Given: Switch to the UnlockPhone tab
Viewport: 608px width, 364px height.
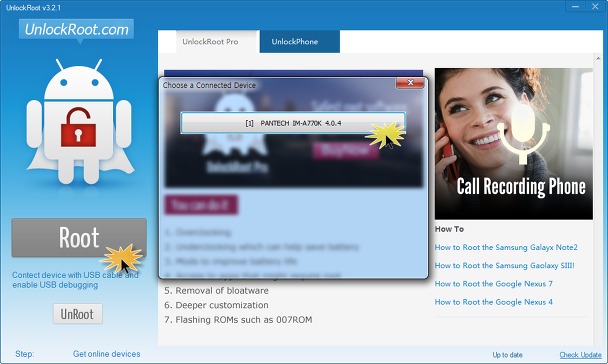Looking at the screenshot, I should [x=300, y=41].
